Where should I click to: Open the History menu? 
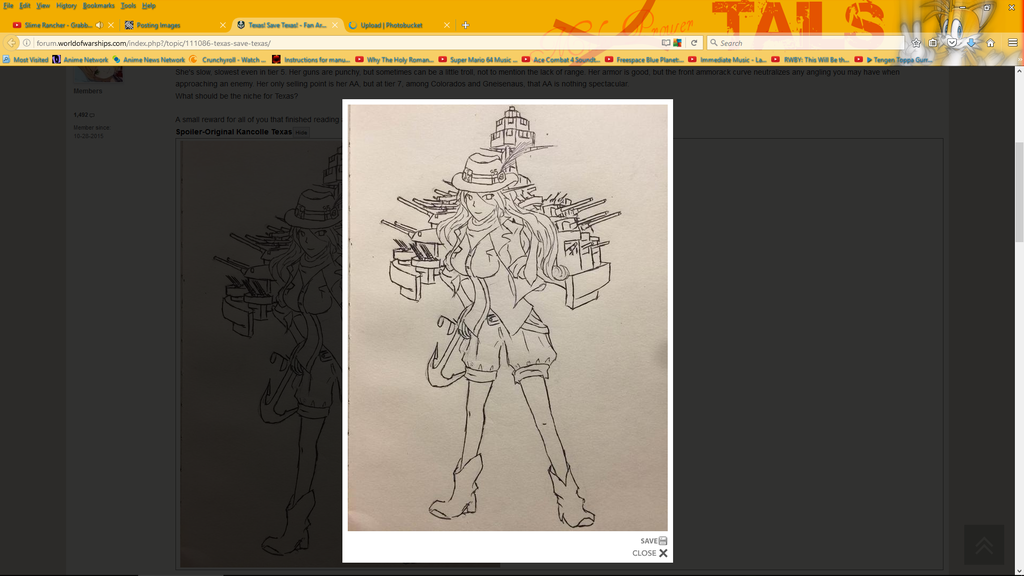pyautogui.click(x=66, y=6)
